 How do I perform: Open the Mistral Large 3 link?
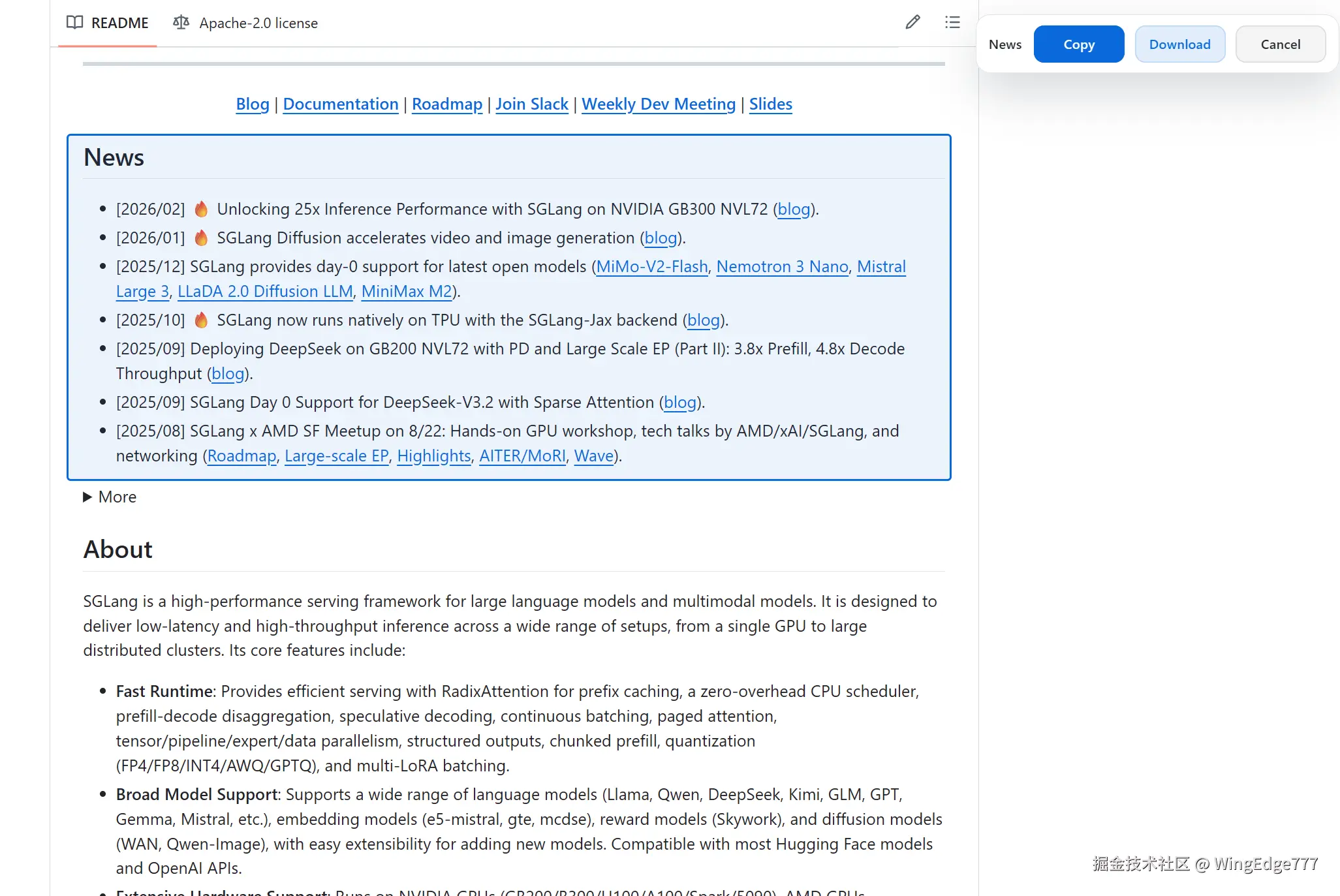coord(881,266)
